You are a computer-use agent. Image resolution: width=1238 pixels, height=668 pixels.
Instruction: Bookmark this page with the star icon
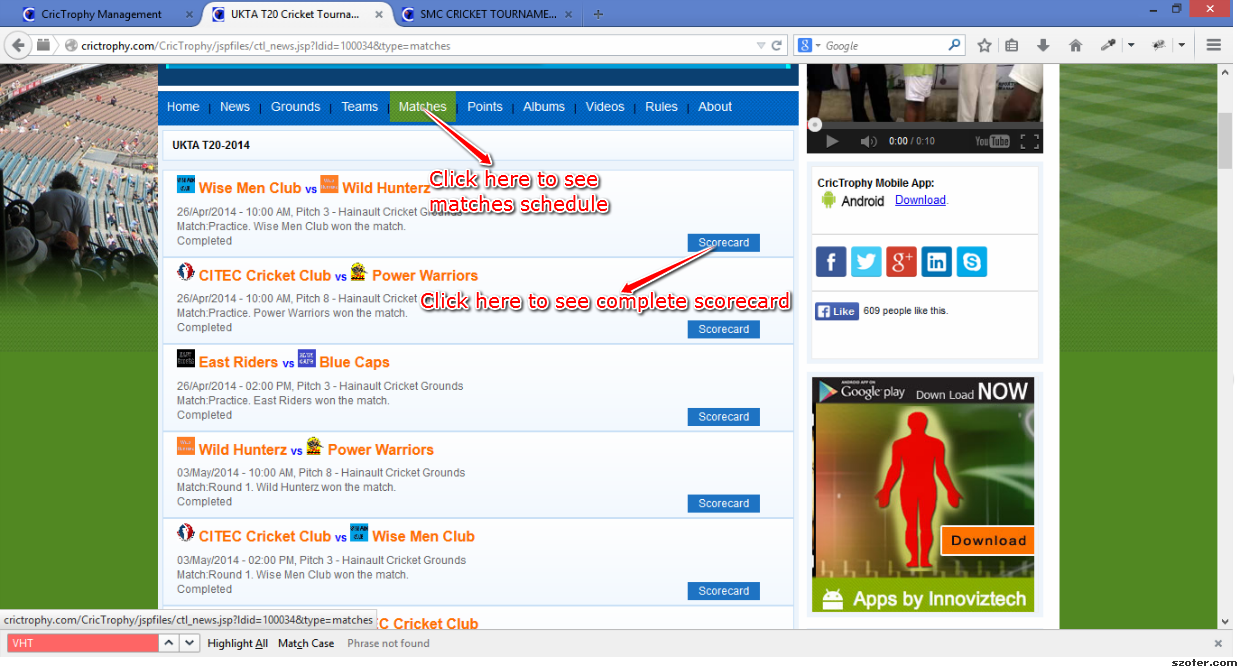pos(984,45)
